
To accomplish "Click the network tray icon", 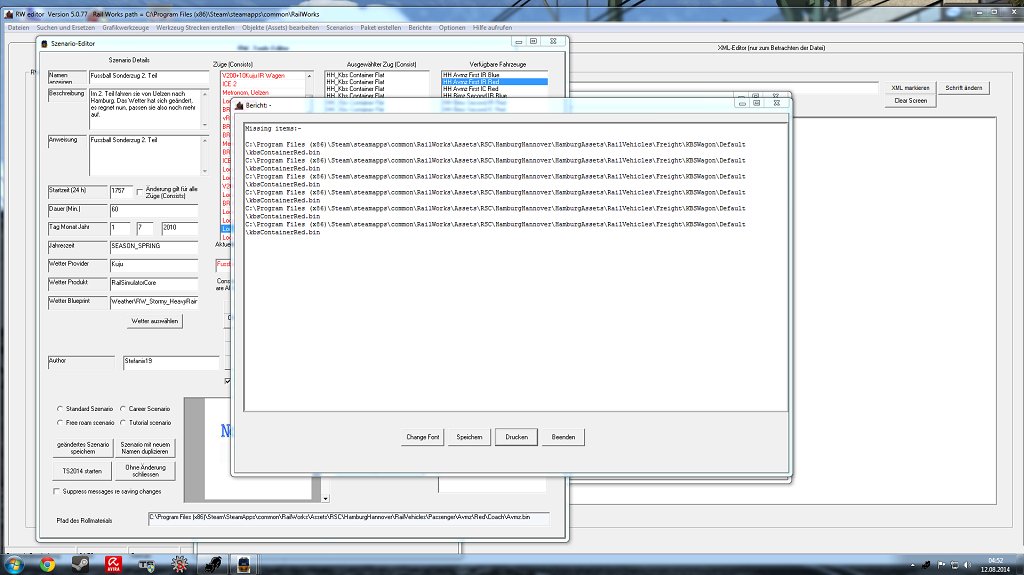I will tap(954, 565).
